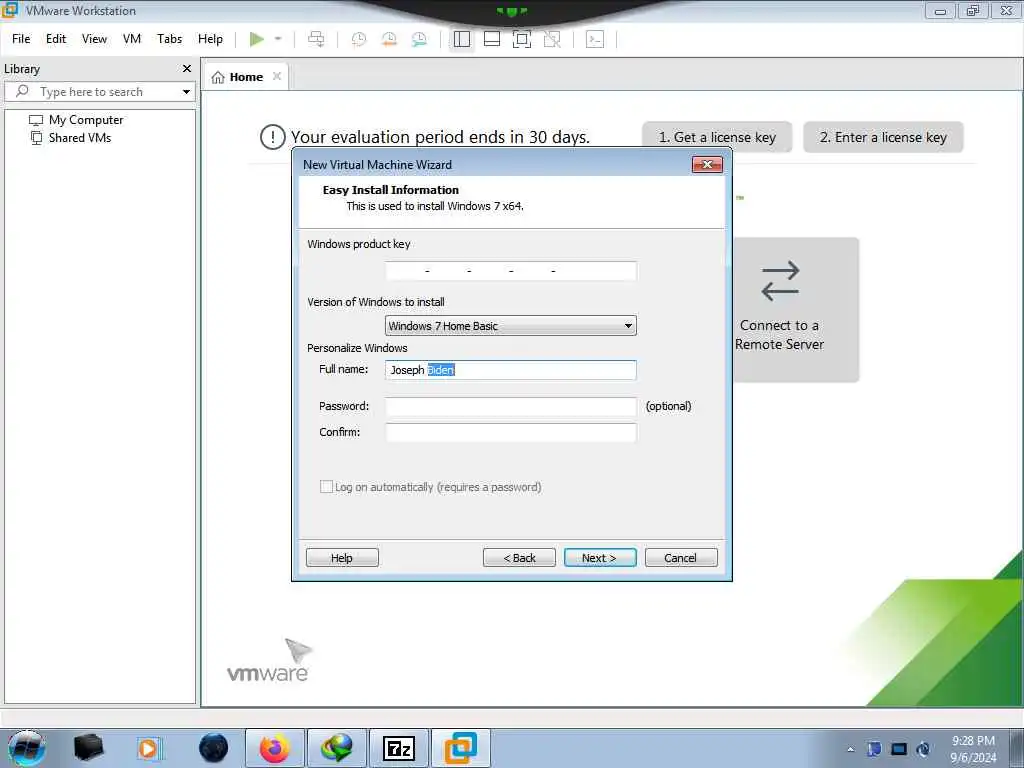Open the media player taskbar icon
This screenshot has width=1024, height=768.
point(148,748)
